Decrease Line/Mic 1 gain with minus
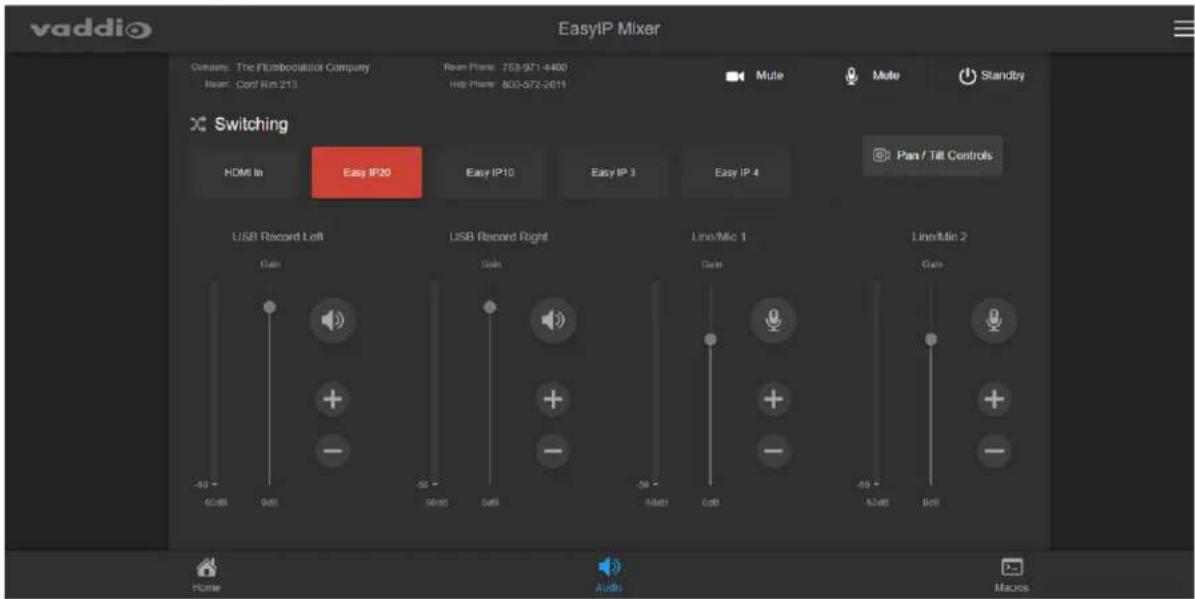Image resolution: width=1195 pixels, height=599 pixels. [774, 450]
